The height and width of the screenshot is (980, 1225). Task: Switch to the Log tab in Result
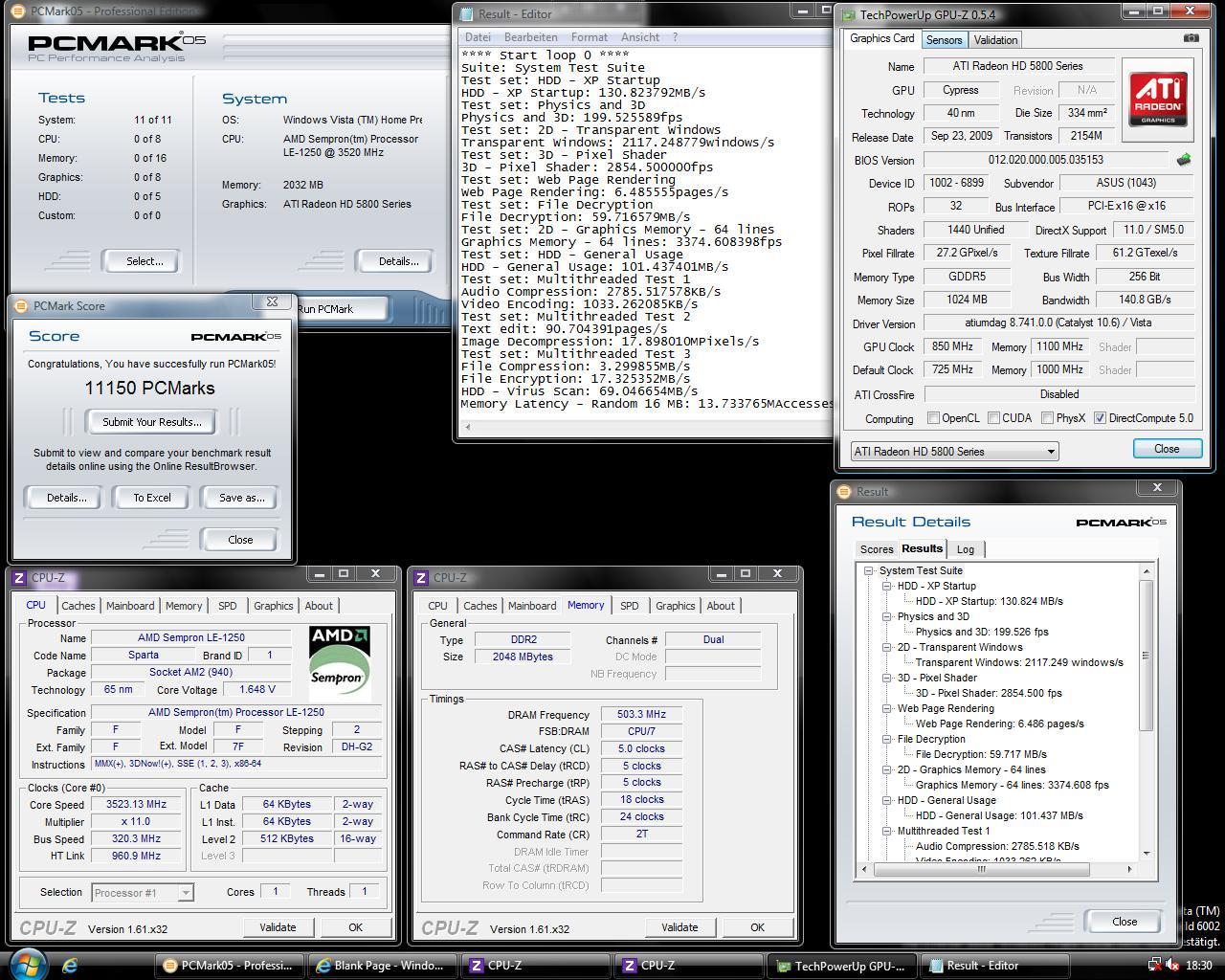coord(966,549)
